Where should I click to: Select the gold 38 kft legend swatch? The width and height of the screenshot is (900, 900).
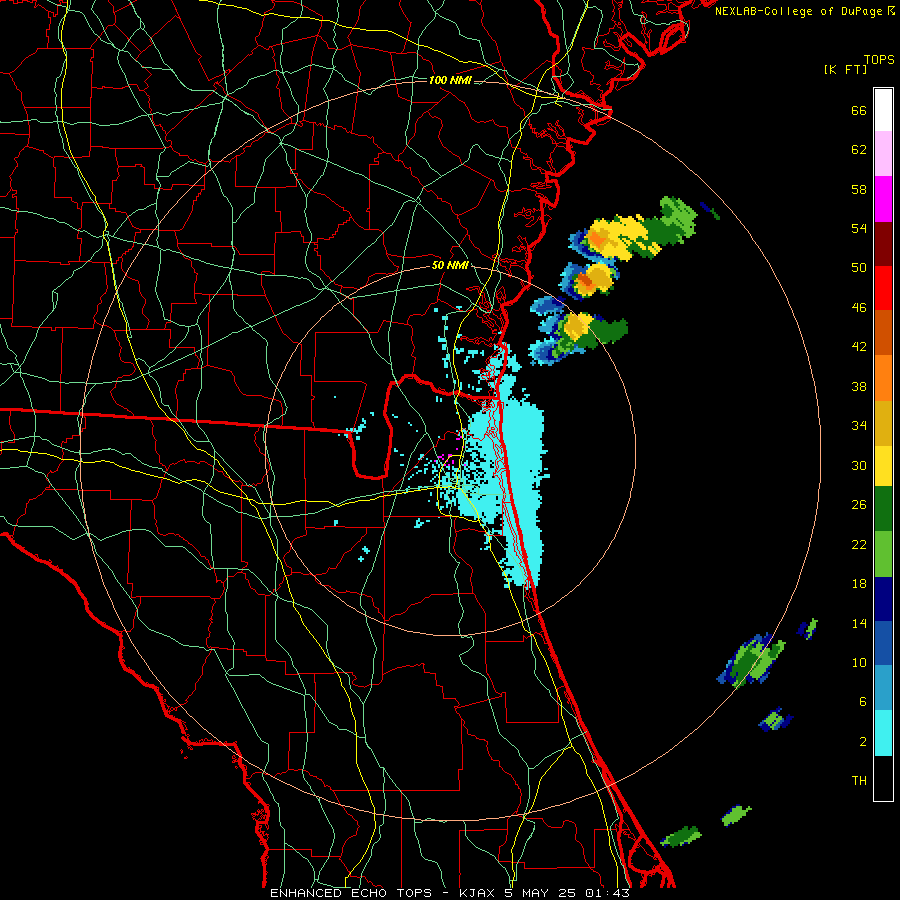pos(883,423)
